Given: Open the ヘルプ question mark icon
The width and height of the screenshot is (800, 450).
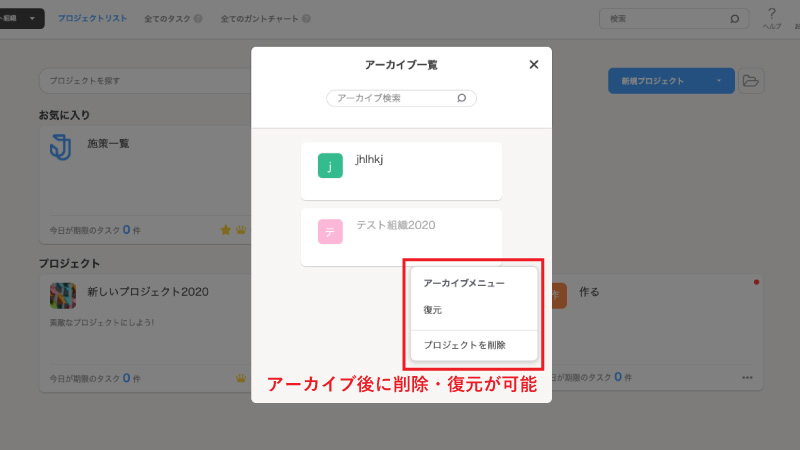Looking at the screenshot, I should (x=771, y=14).
